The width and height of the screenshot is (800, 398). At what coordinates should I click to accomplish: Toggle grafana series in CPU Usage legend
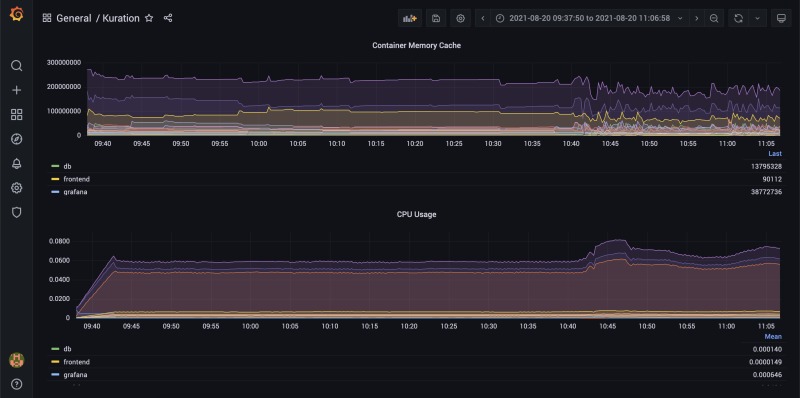click(x=75, y=375)
